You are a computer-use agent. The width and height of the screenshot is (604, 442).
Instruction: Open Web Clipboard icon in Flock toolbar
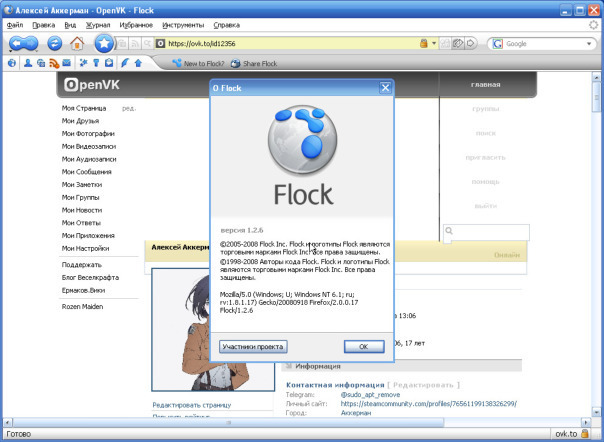(109, 63)
